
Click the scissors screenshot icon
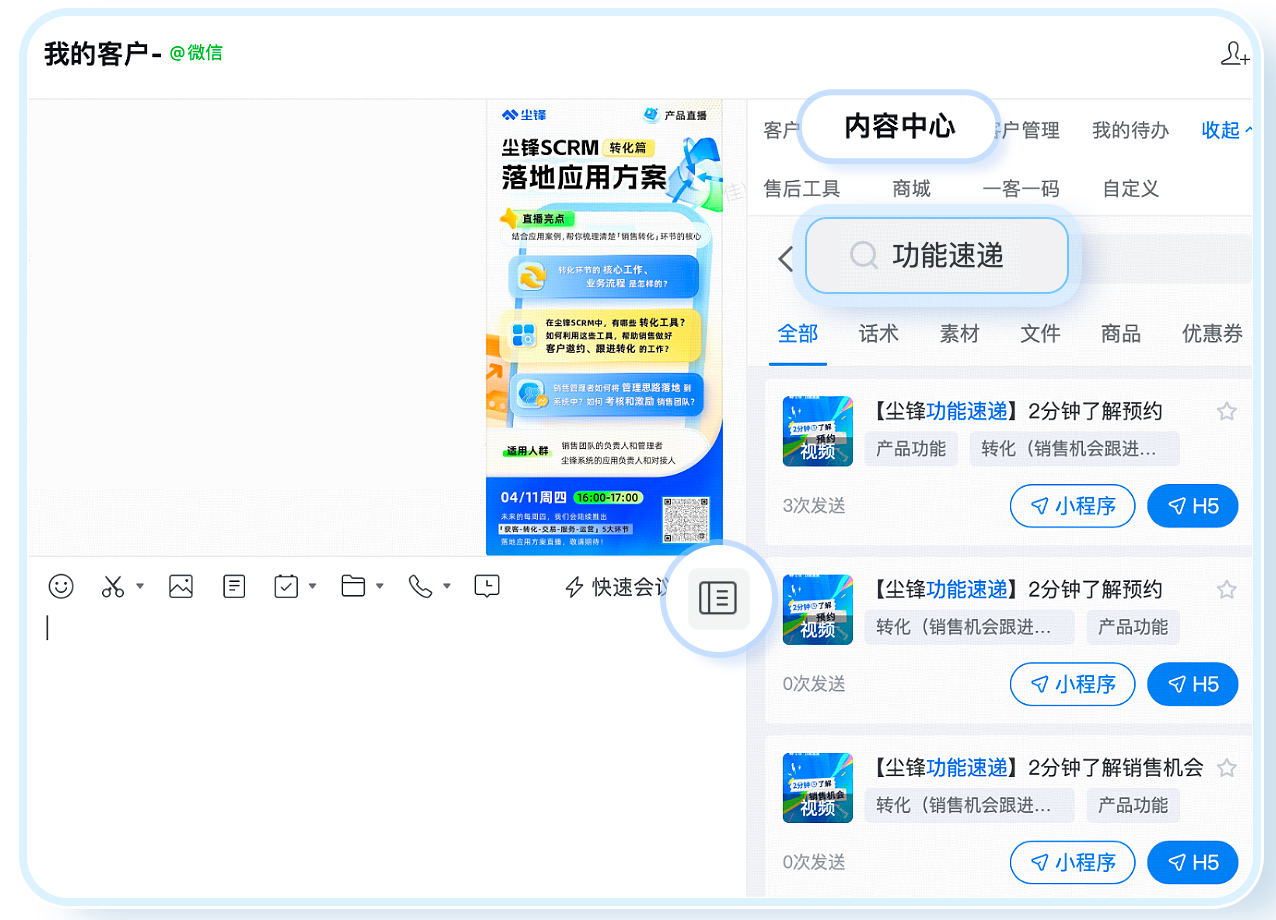tap(113, 587)
